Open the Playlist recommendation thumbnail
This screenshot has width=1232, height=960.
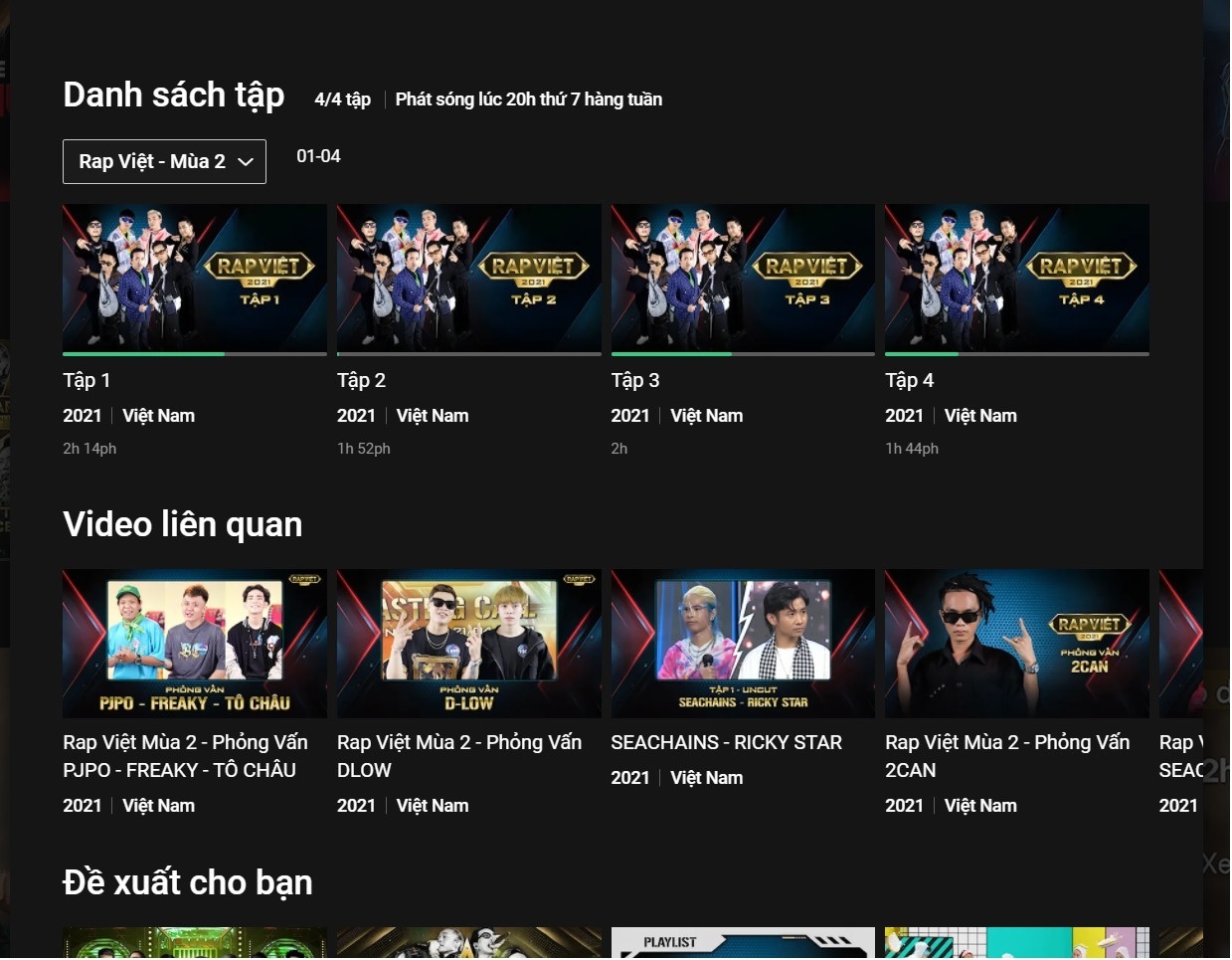point(742,943)
